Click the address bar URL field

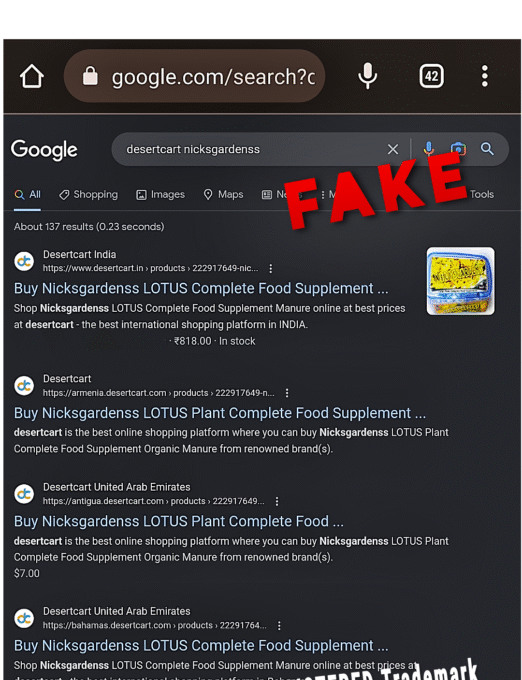click(x=195, y=76)
